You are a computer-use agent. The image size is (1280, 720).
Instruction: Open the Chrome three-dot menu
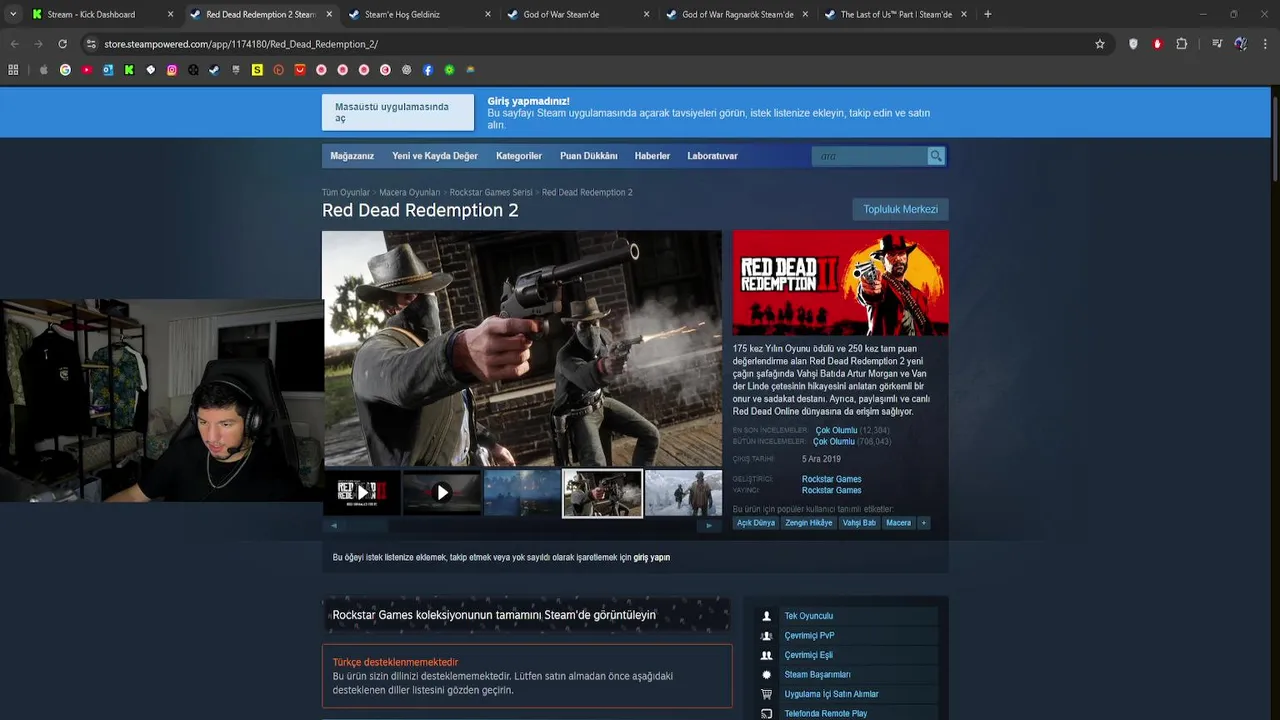tap(1265, 44)
